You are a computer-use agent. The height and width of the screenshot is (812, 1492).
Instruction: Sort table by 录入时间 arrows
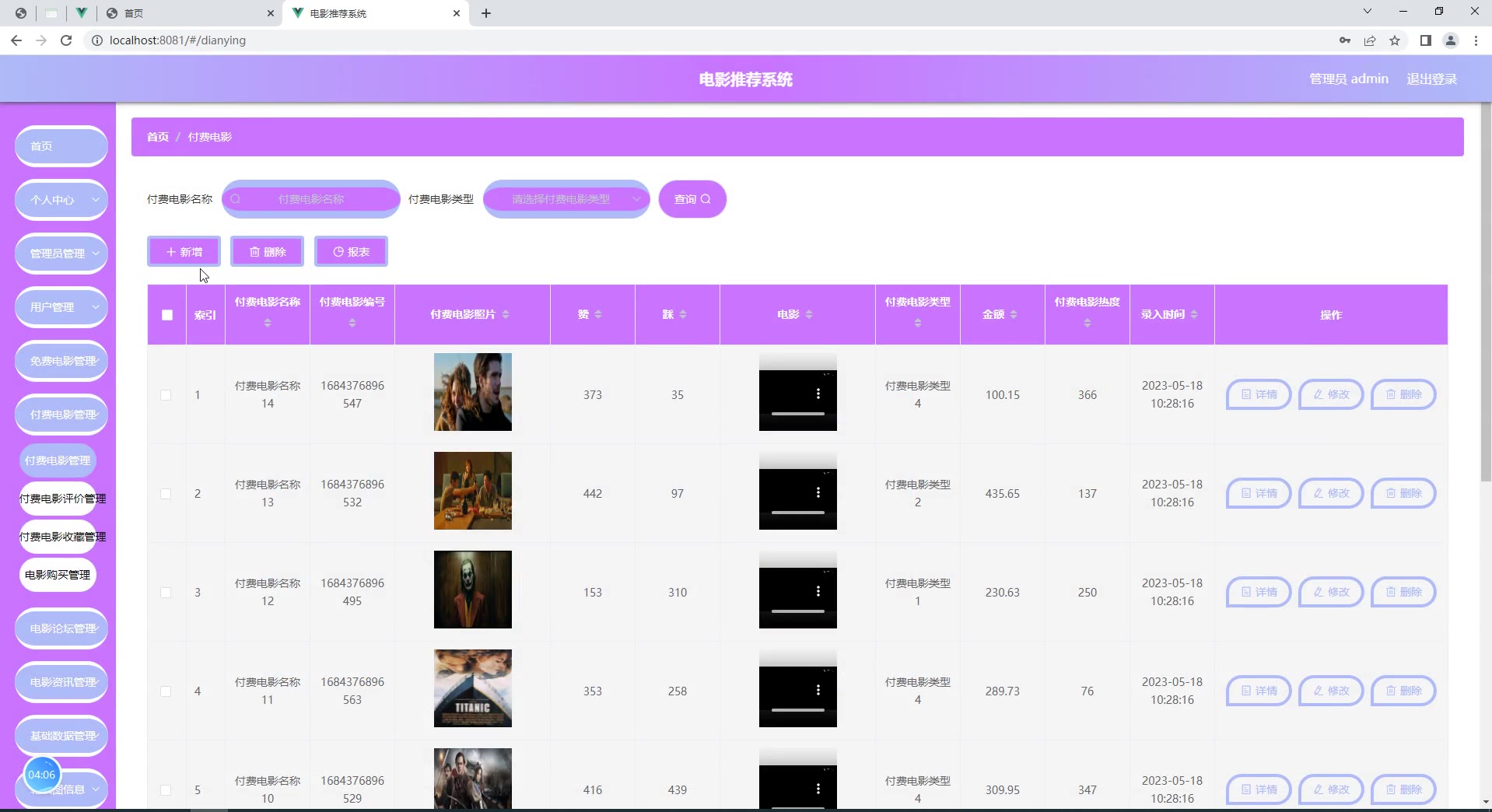click(x=1194, y=314)
